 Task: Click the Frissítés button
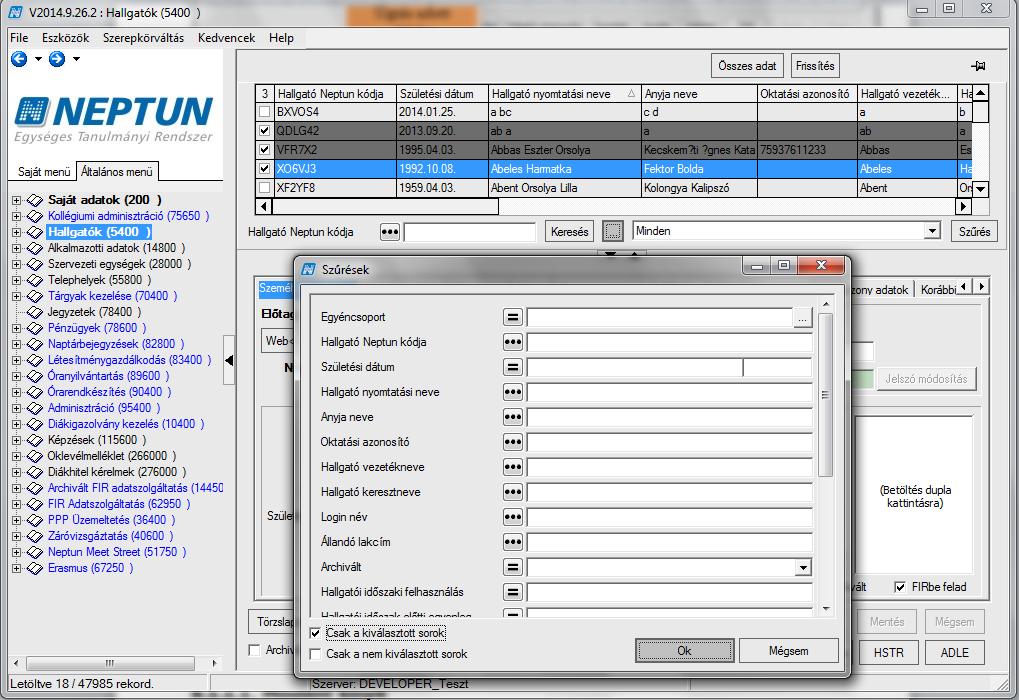click(815, 66)
